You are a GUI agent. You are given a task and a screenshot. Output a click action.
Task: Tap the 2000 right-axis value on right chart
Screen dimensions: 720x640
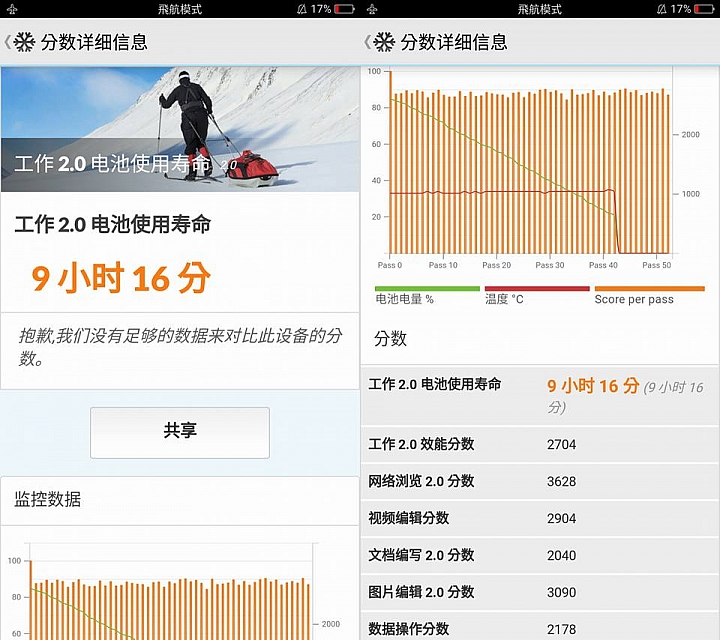691,135
